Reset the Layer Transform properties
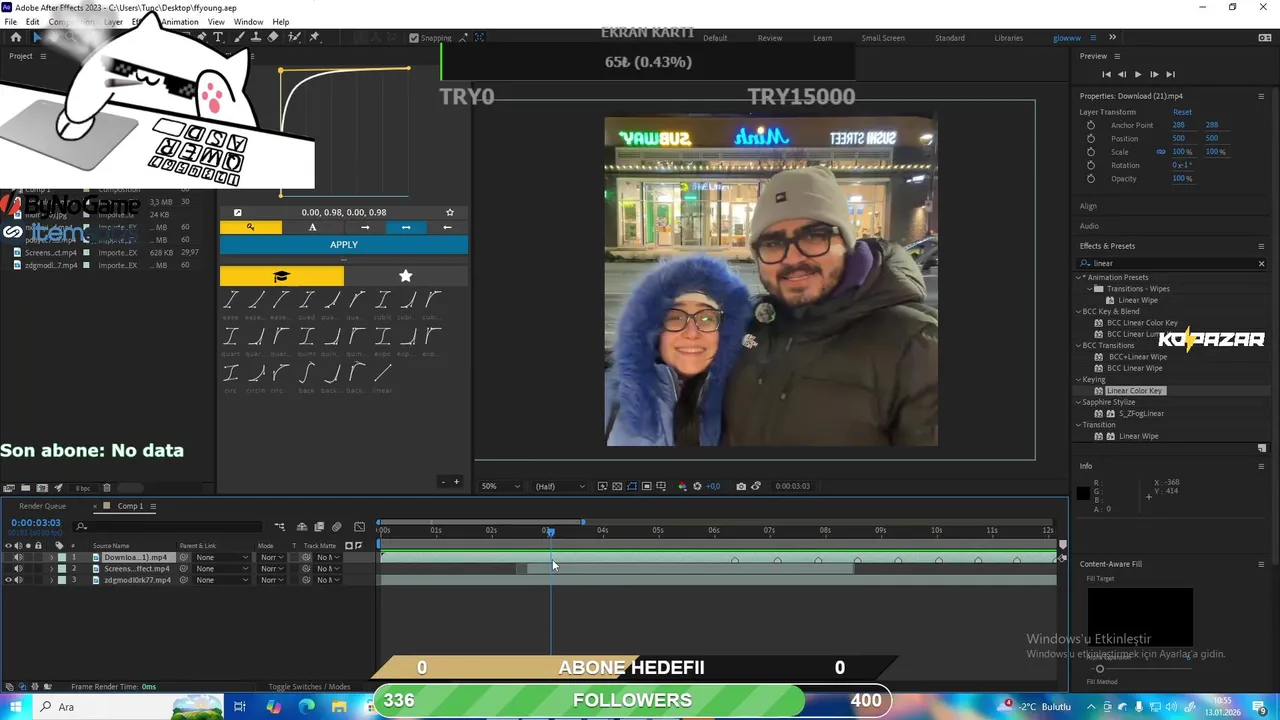The height and width of the screenshot is (720, 1280). (1182, 112)
